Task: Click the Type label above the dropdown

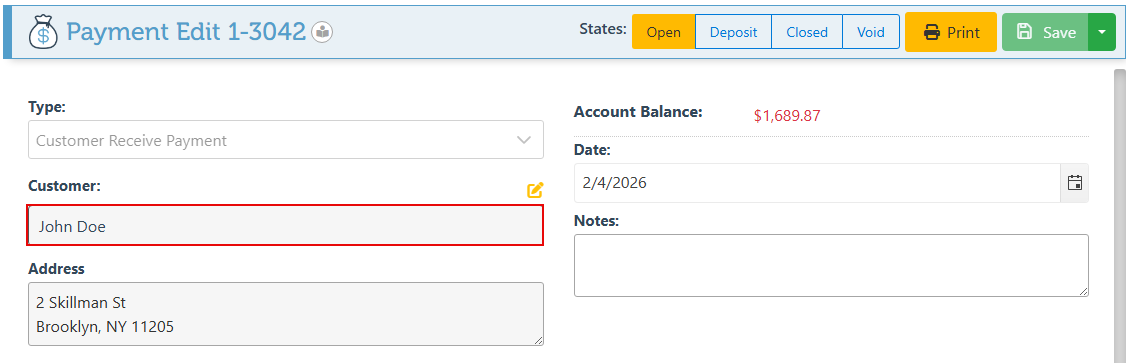Action: coord(47,107)
